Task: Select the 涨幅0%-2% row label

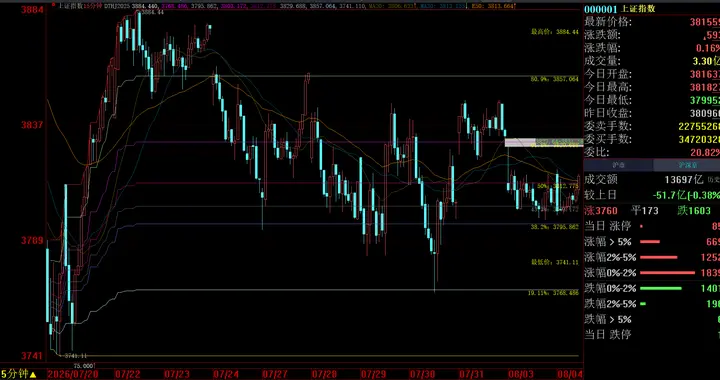Action: coord(610,273)
